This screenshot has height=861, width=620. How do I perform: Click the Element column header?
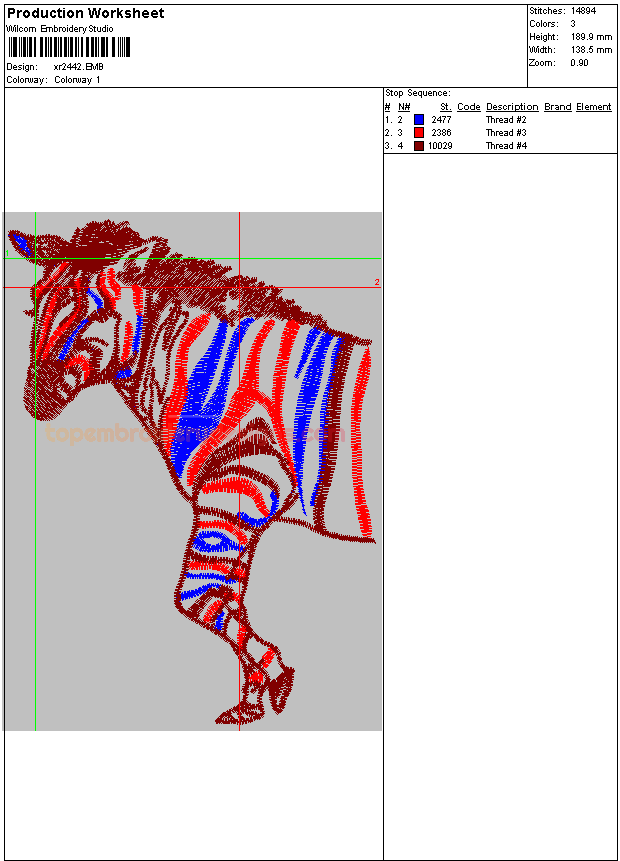(593, 107)
